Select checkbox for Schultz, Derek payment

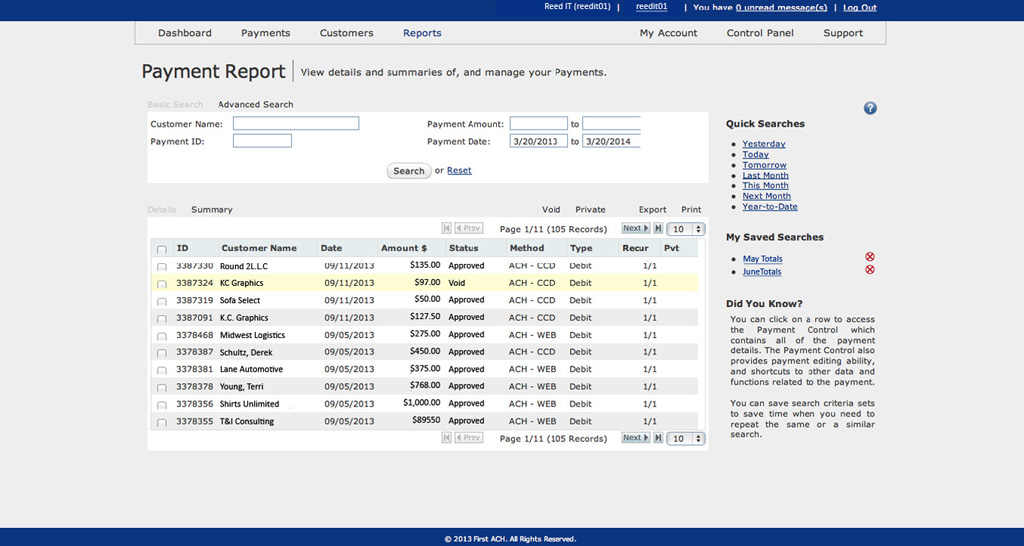(161, 353)
